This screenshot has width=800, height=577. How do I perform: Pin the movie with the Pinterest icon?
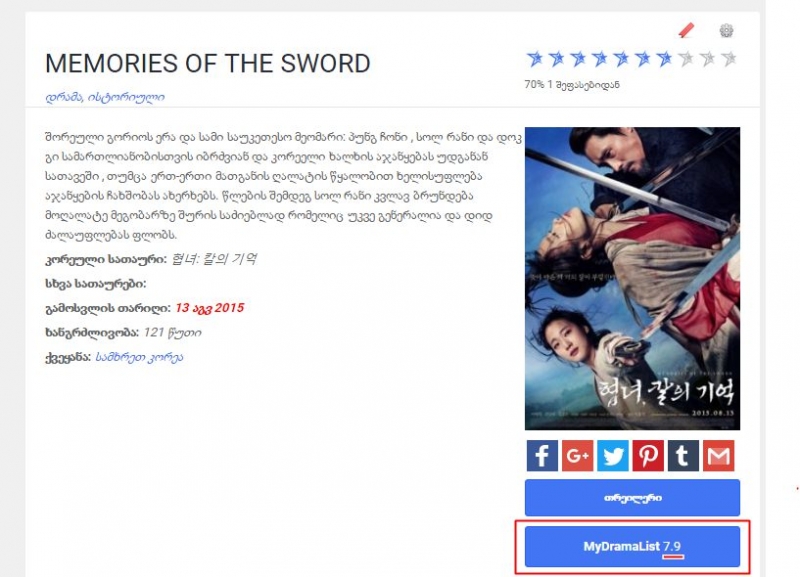648,456
